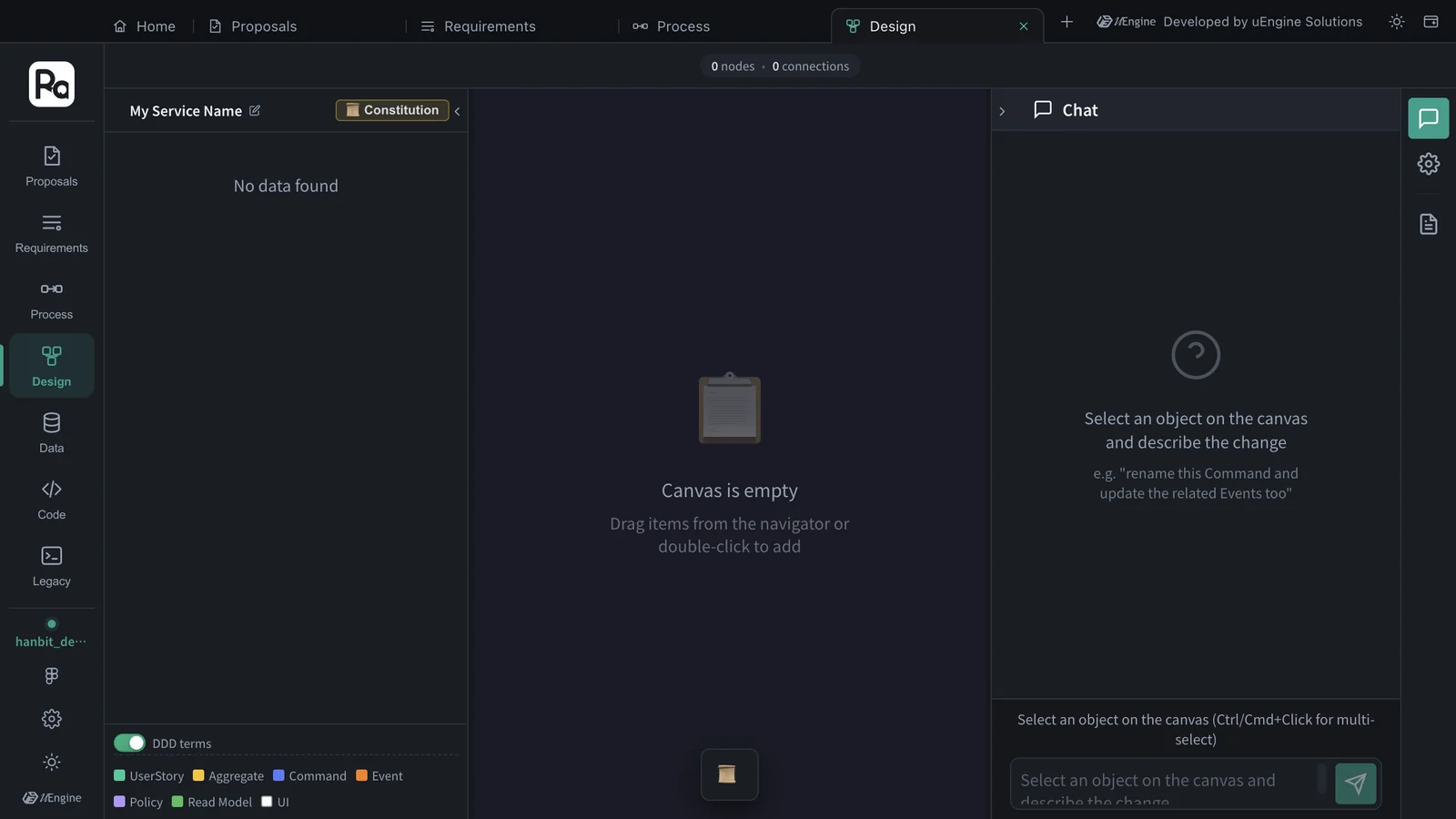Click the nodes and connections counter
1456x819 pixels.
780,66
